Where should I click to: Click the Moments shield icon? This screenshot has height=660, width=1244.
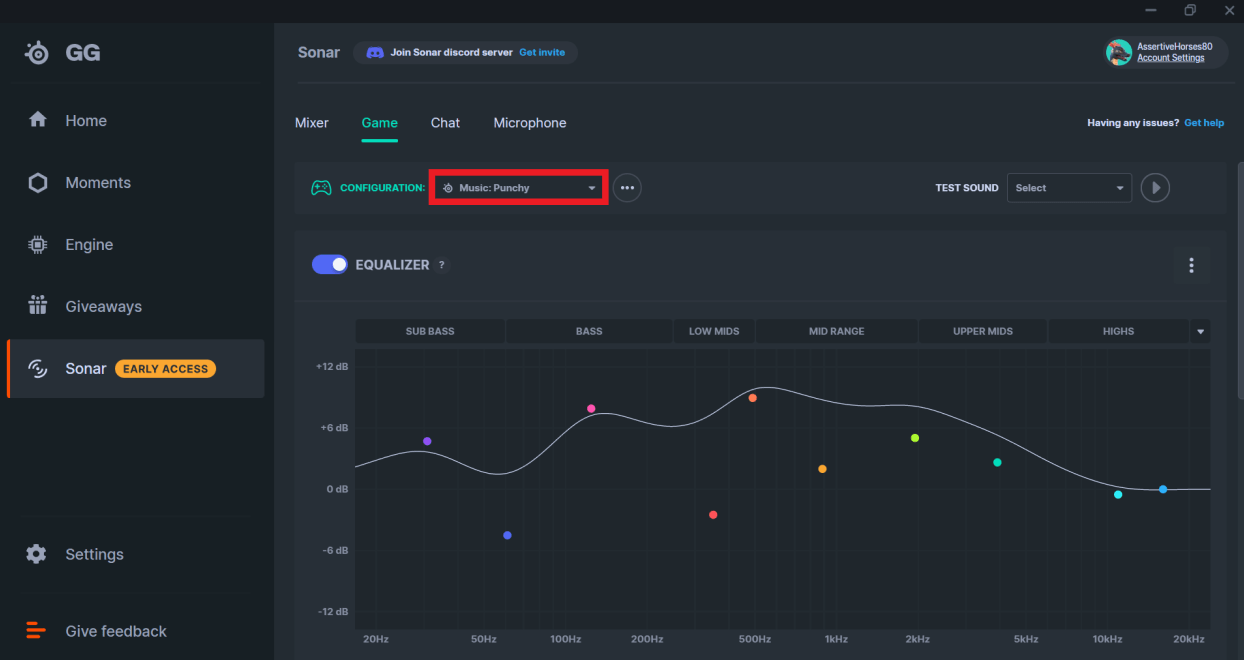click(37, 182)
